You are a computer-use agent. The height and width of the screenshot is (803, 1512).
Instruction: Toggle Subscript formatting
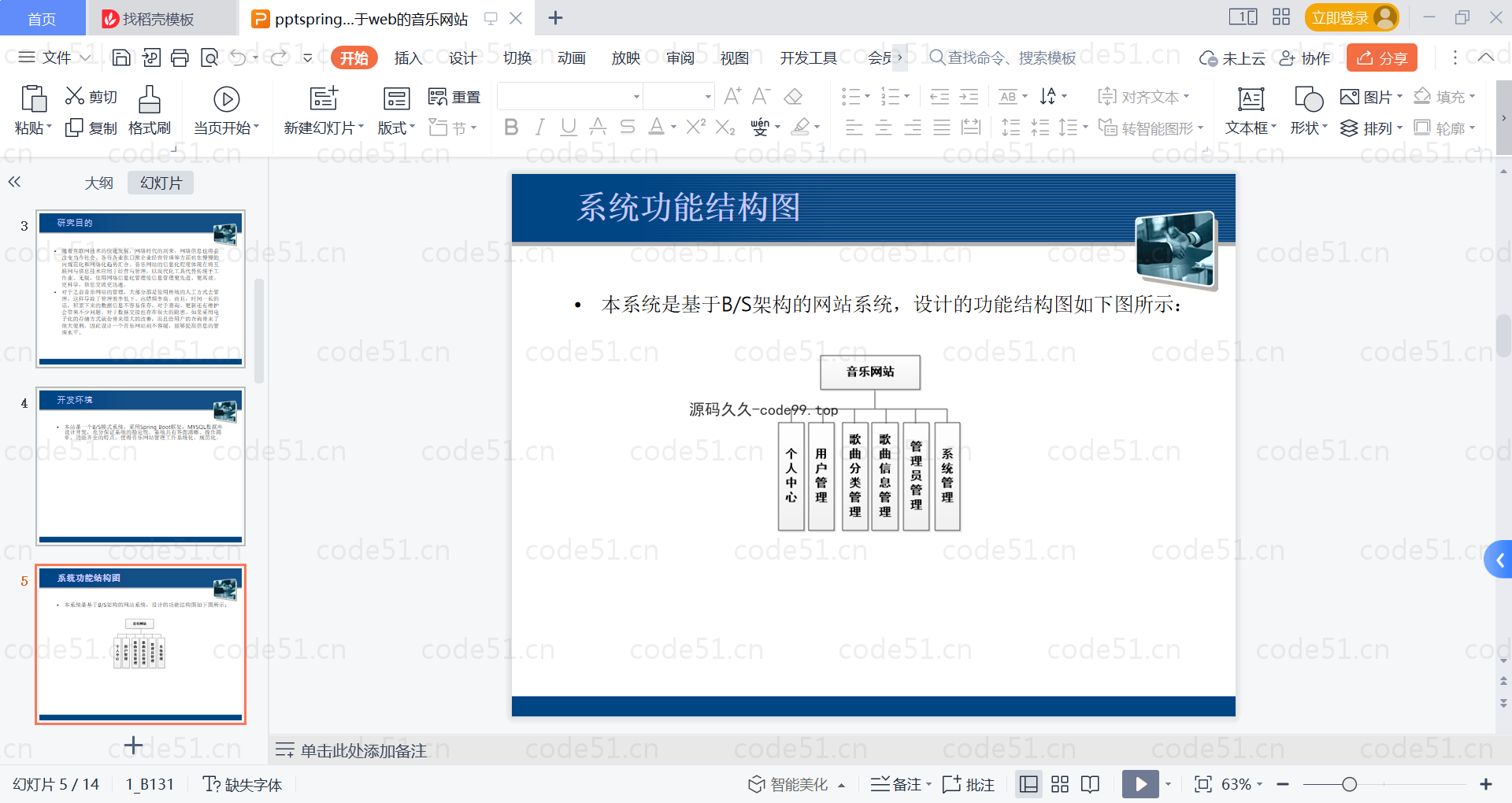[725, 127]
